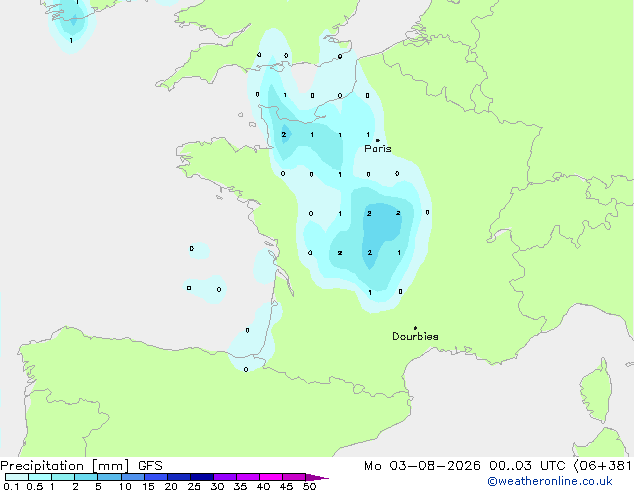Image resolution: width=634 pixels, height=490 pixels.
Task: Click the weatheronline.co.uk copyright link
Action: tap(550, 481)
